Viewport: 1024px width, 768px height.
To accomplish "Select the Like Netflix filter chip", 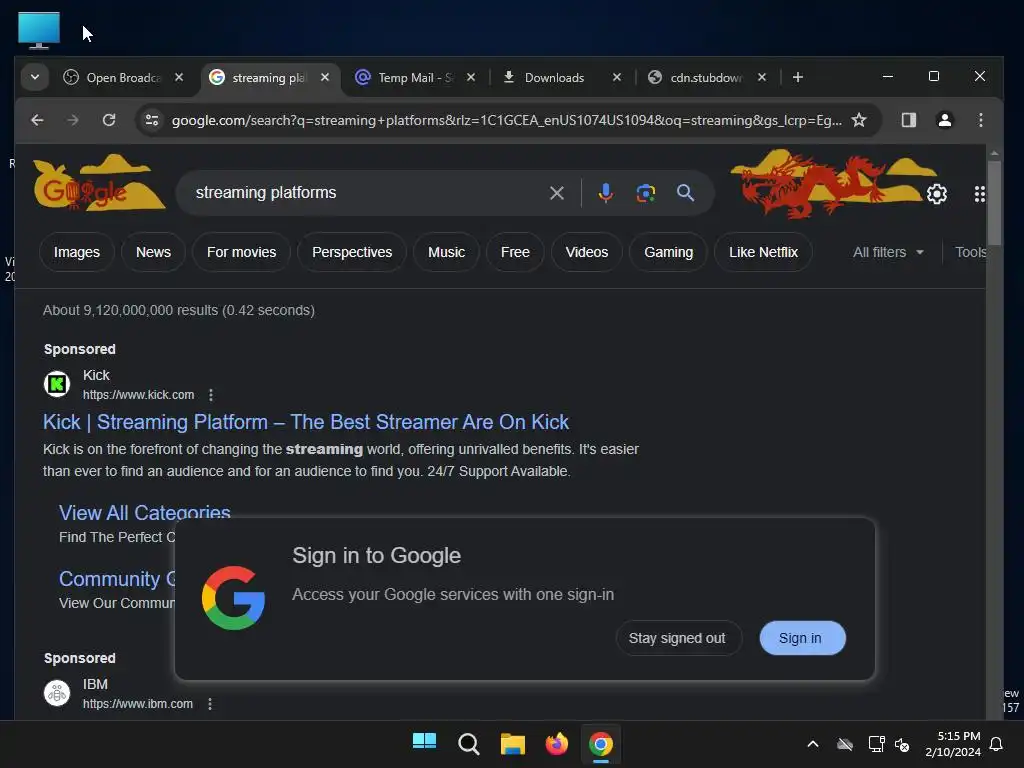I will [x=763, y=252].
